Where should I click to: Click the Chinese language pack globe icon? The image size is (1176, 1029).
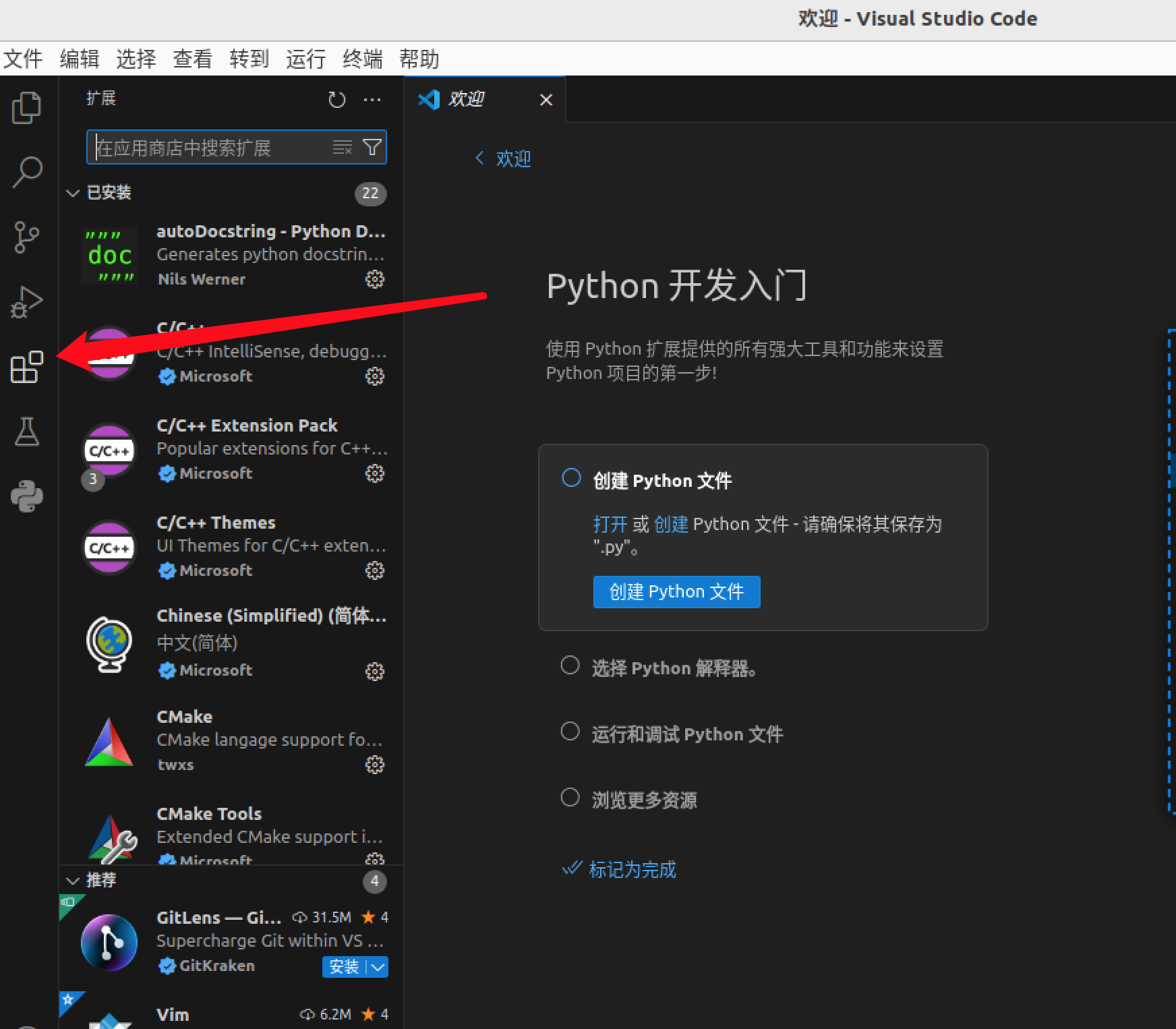tap(109, 645)
